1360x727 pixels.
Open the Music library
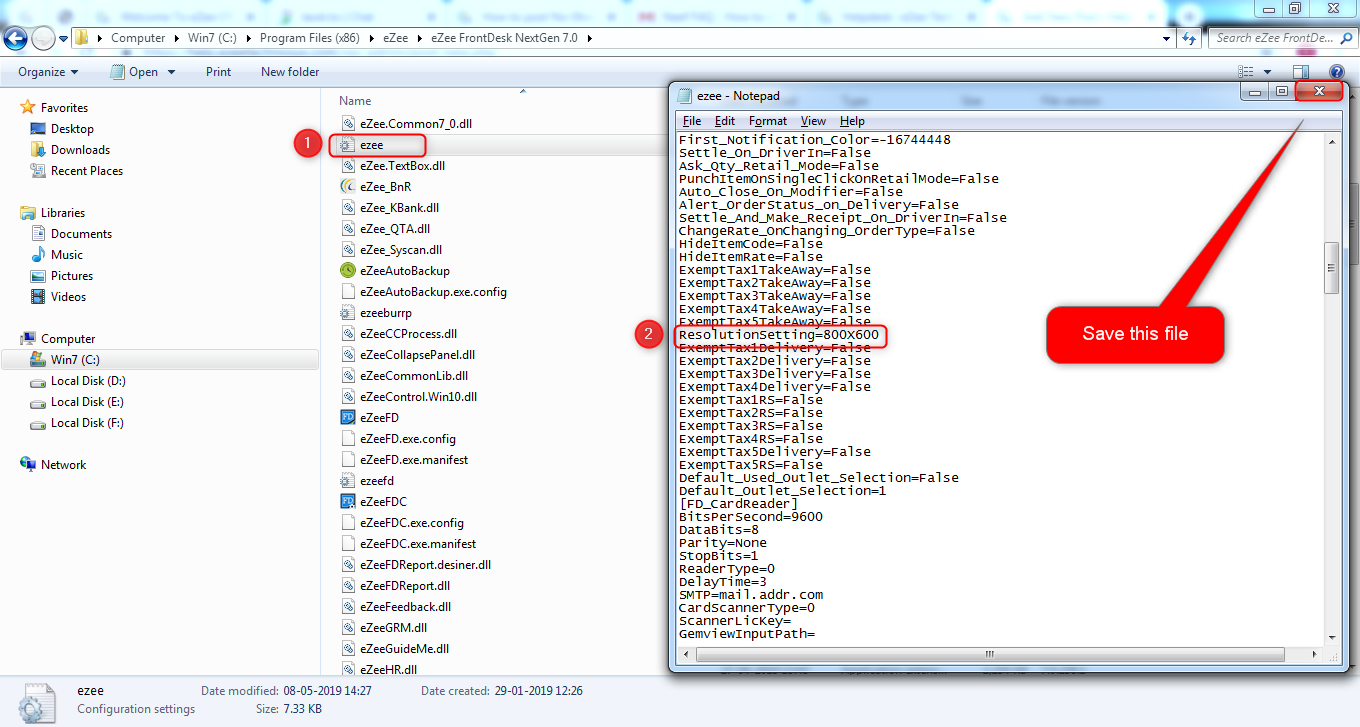(x=67, y=255)
